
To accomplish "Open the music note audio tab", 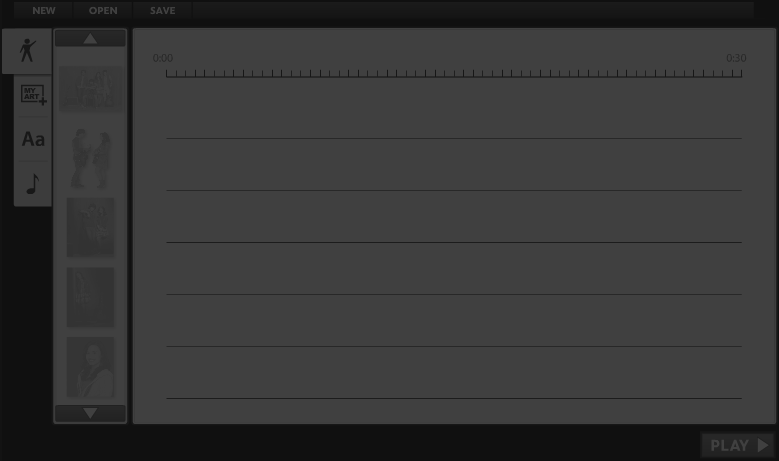I will coord(33,184).
